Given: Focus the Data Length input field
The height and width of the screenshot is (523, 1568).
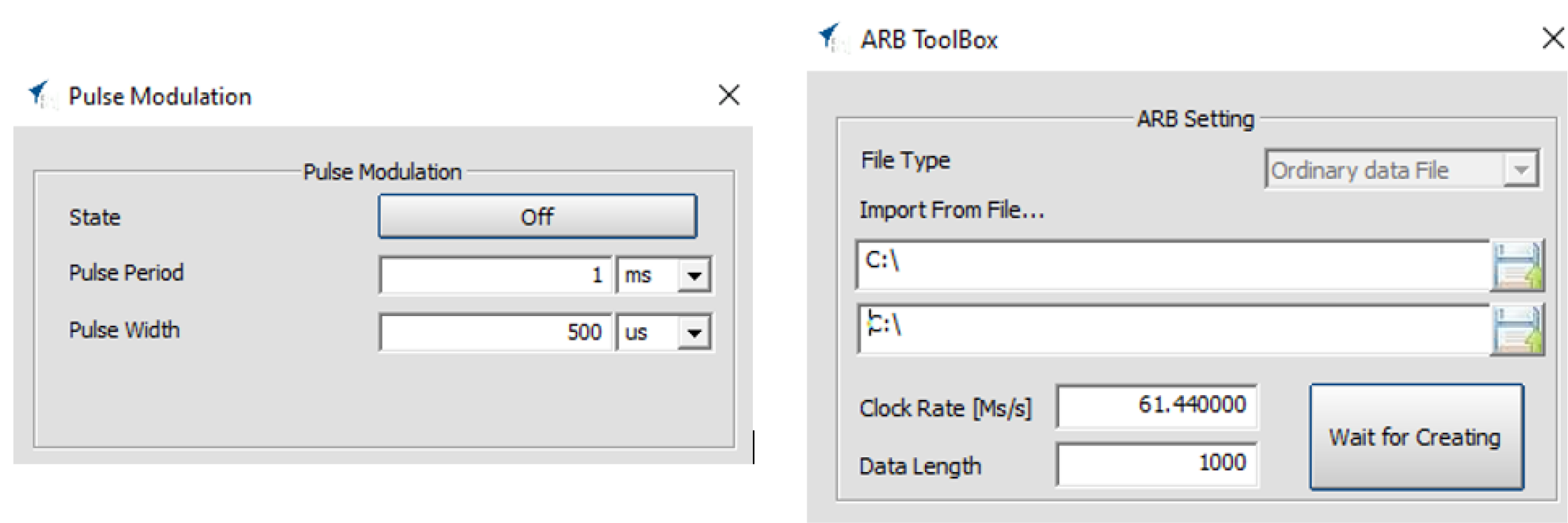Looking at the screenshot, I should coord(1156,464).
